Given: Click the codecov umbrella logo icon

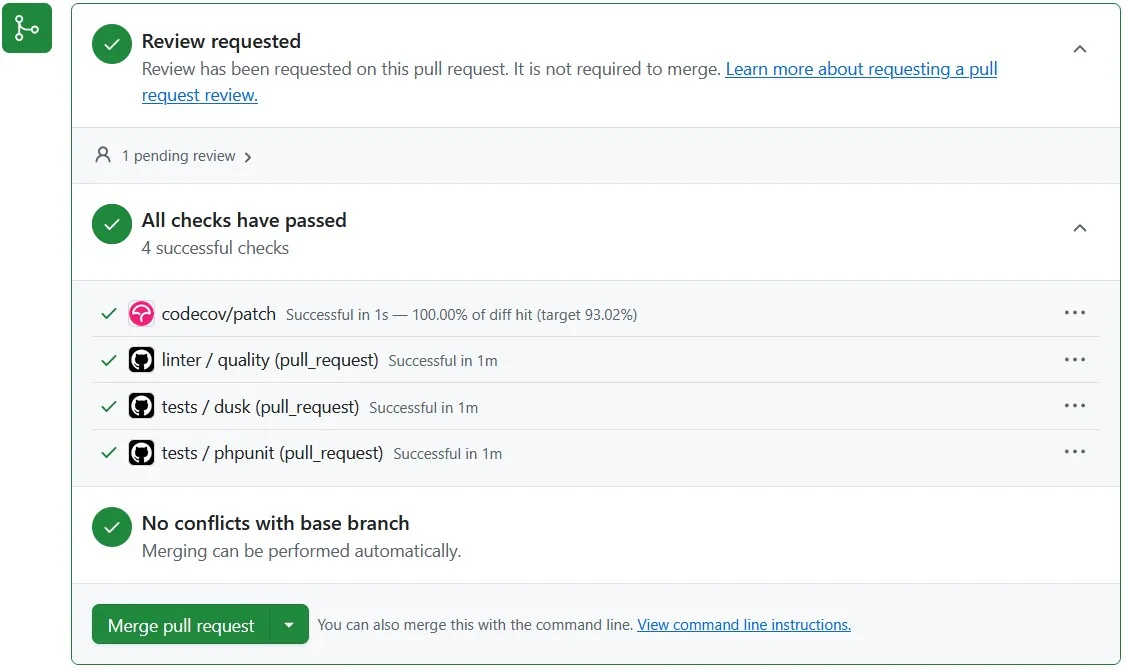Looking at the screenshot, I should (142, 314).
